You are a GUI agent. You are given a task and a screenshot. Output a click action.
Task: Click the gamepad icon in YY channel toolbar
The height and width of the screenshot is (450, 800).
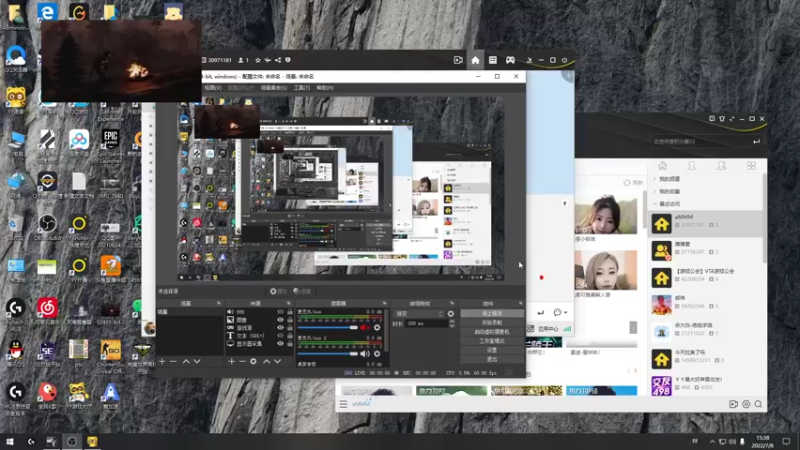pyautogui.click(x=510, y=60)
